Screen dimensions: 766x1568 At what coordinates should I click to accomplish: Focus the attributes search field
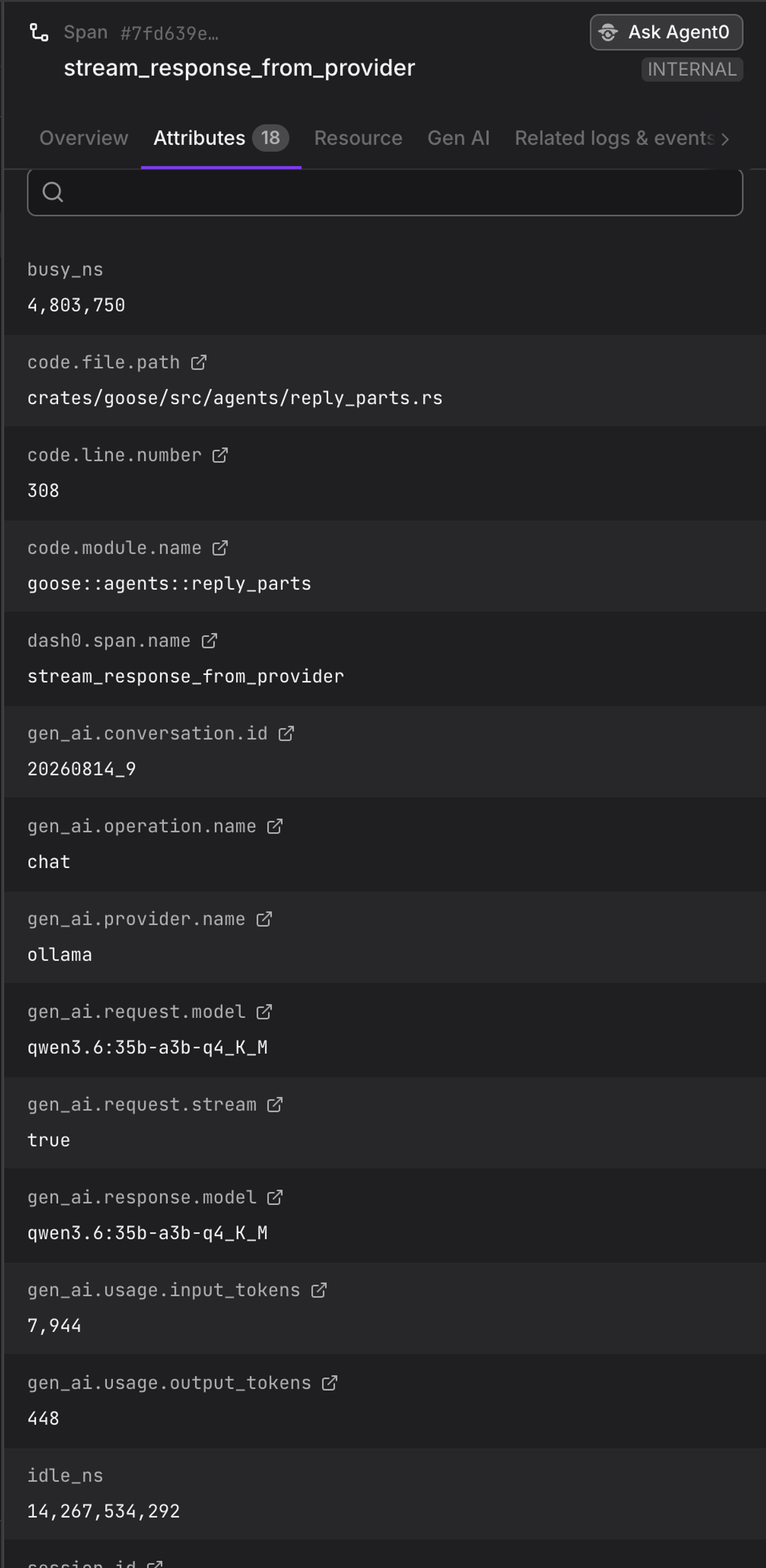pyautogui.click(x=385, y=192)
